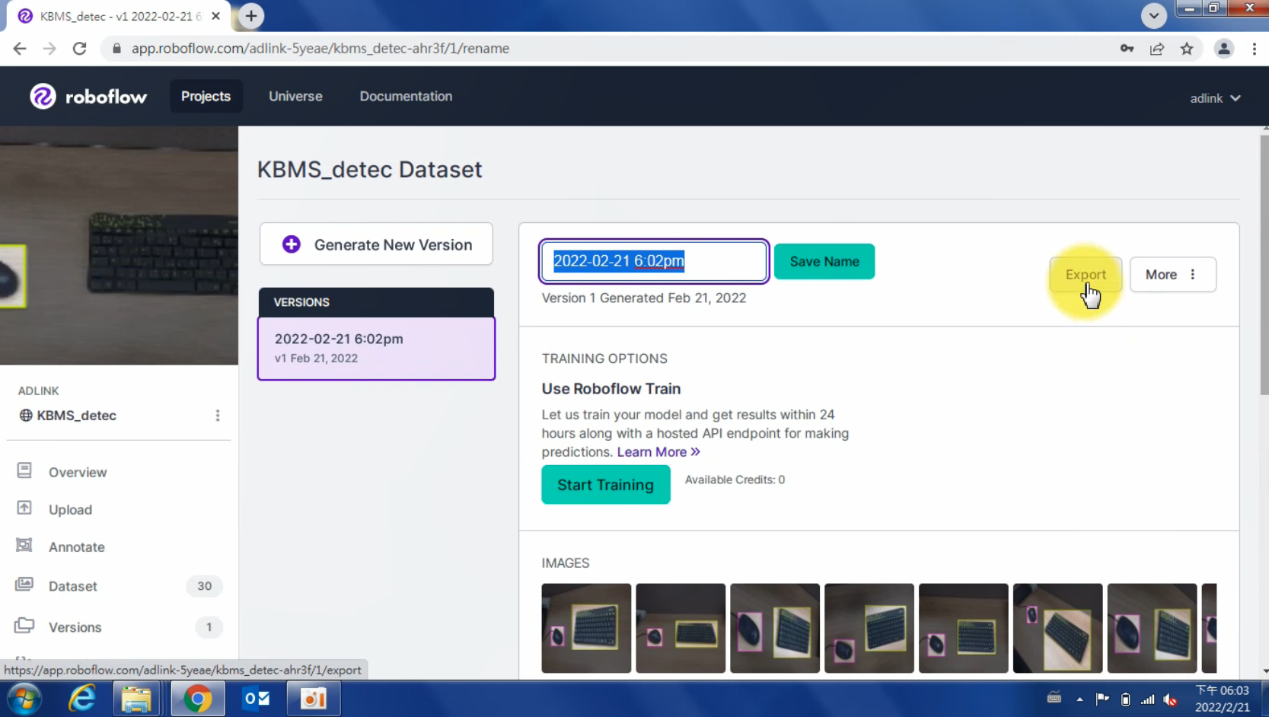Expand the adlink account dropdown
The image size is (1269, 717).
coord(1215,98)
